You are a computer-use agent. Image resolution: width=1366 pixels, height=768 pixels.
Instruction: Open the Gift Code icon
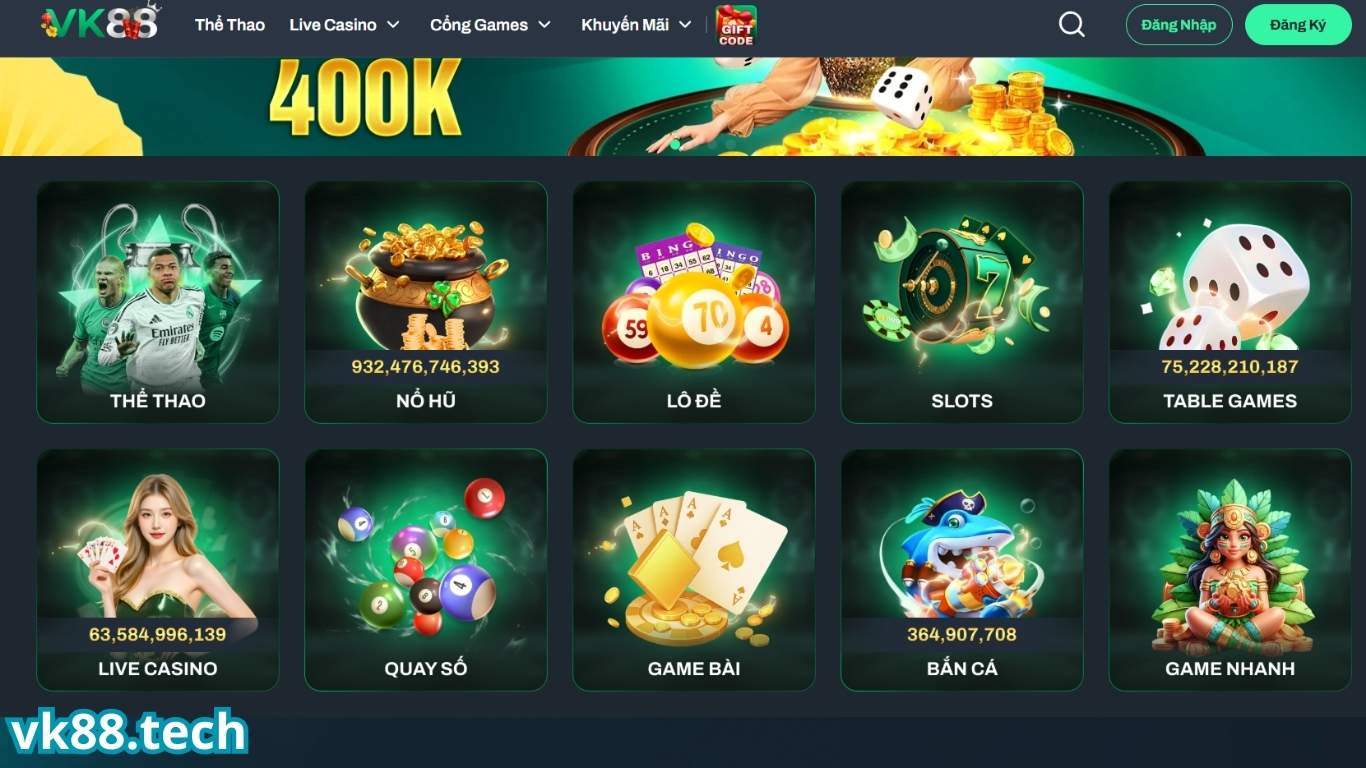coord(736,26)
